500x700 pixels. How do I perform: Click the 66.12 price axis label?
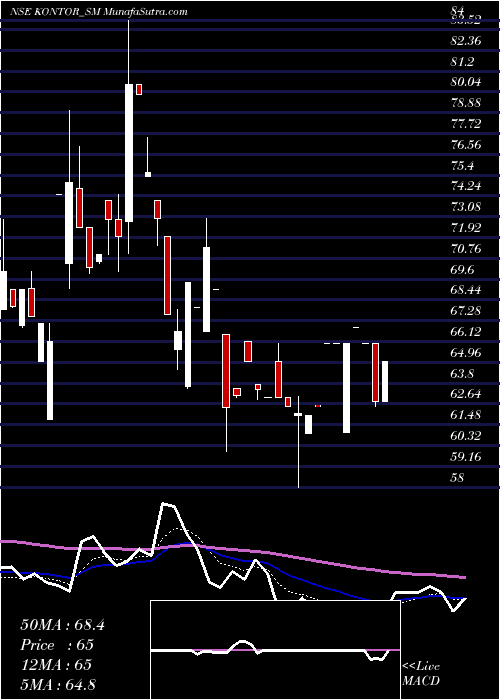tap(466, 332)
